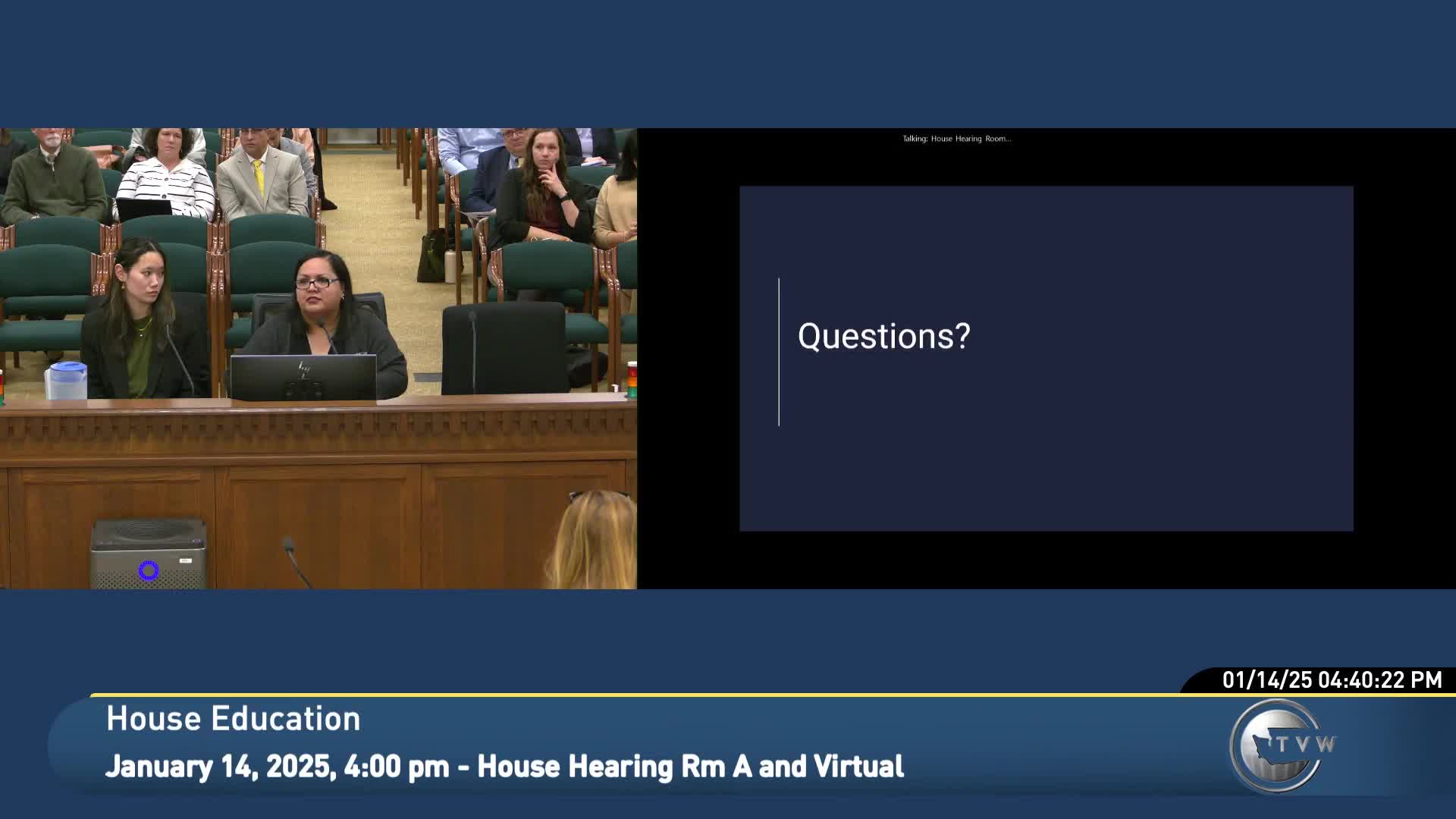
Task: Click the TVW logo watermark
Action: coord(1279,745)
